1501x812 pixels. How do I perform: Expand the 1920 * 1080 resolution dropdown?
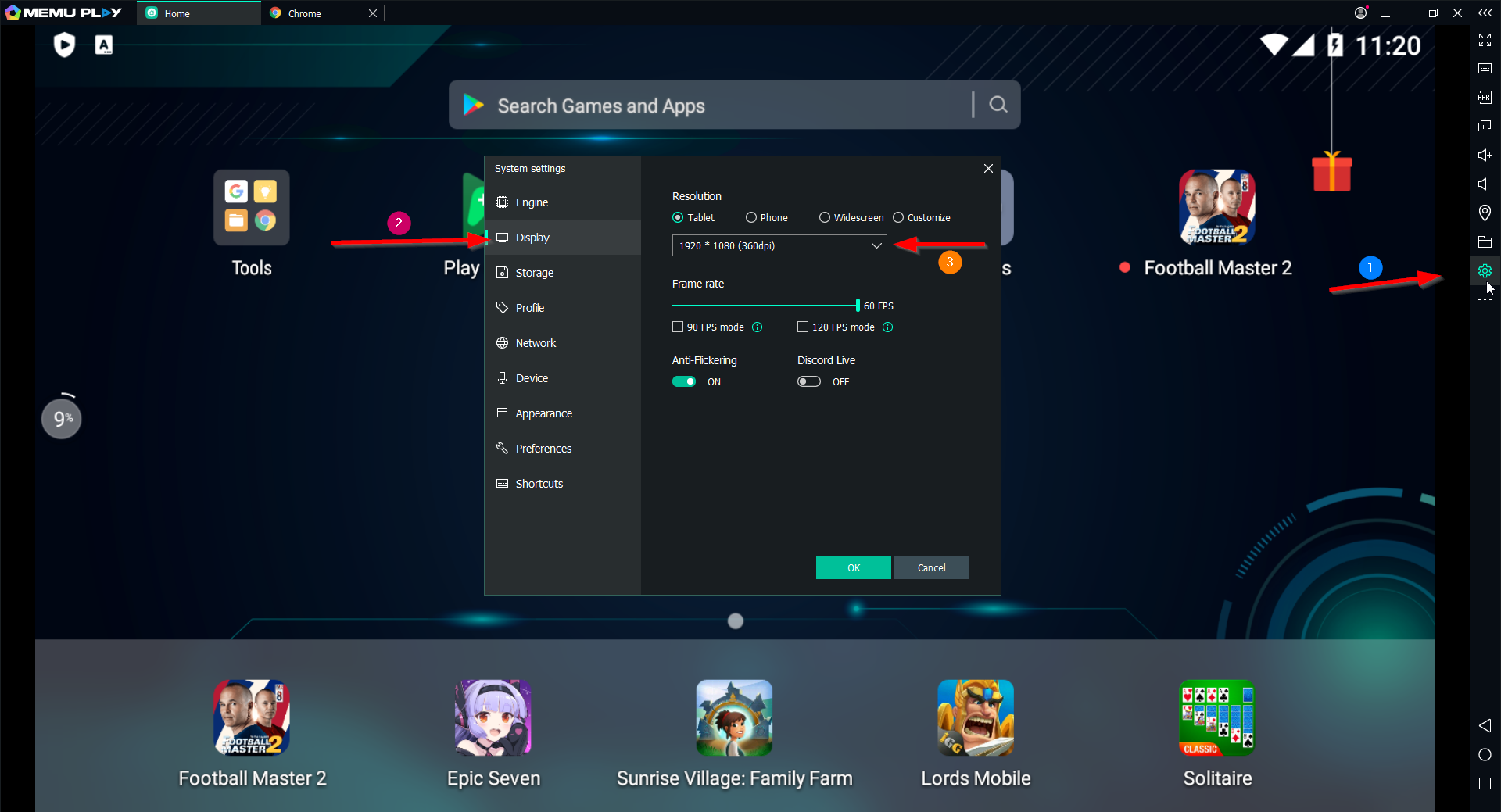779,245
